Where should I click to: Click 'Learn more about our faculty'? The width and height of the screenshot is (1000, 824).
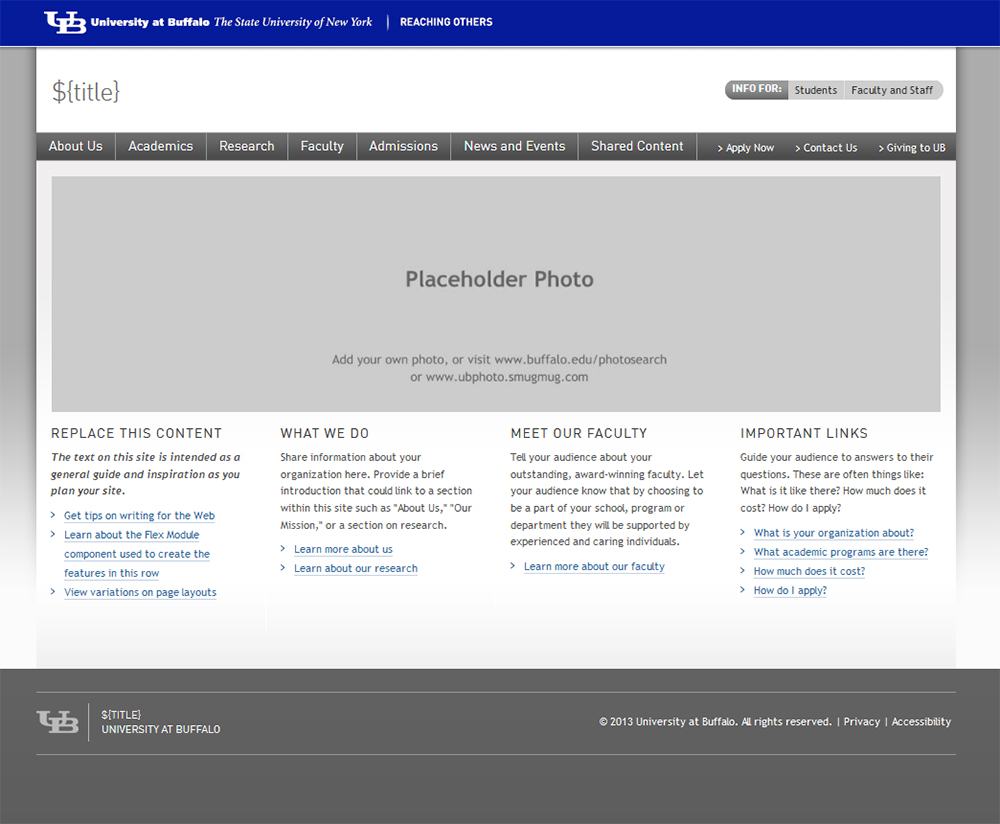(x=594, y=567)
